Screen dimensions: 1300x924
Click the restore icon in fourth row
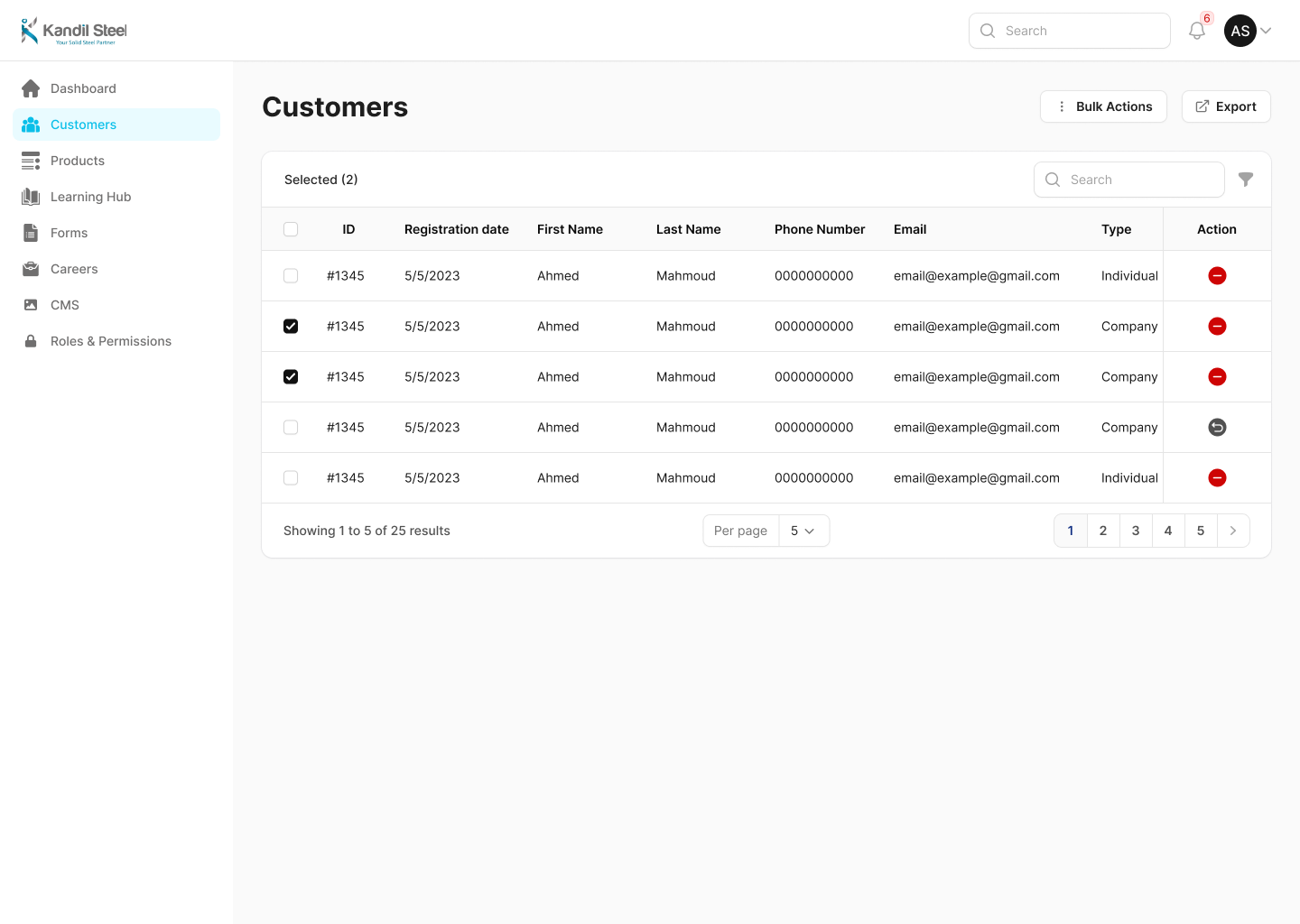click(x=1217, y=428)
